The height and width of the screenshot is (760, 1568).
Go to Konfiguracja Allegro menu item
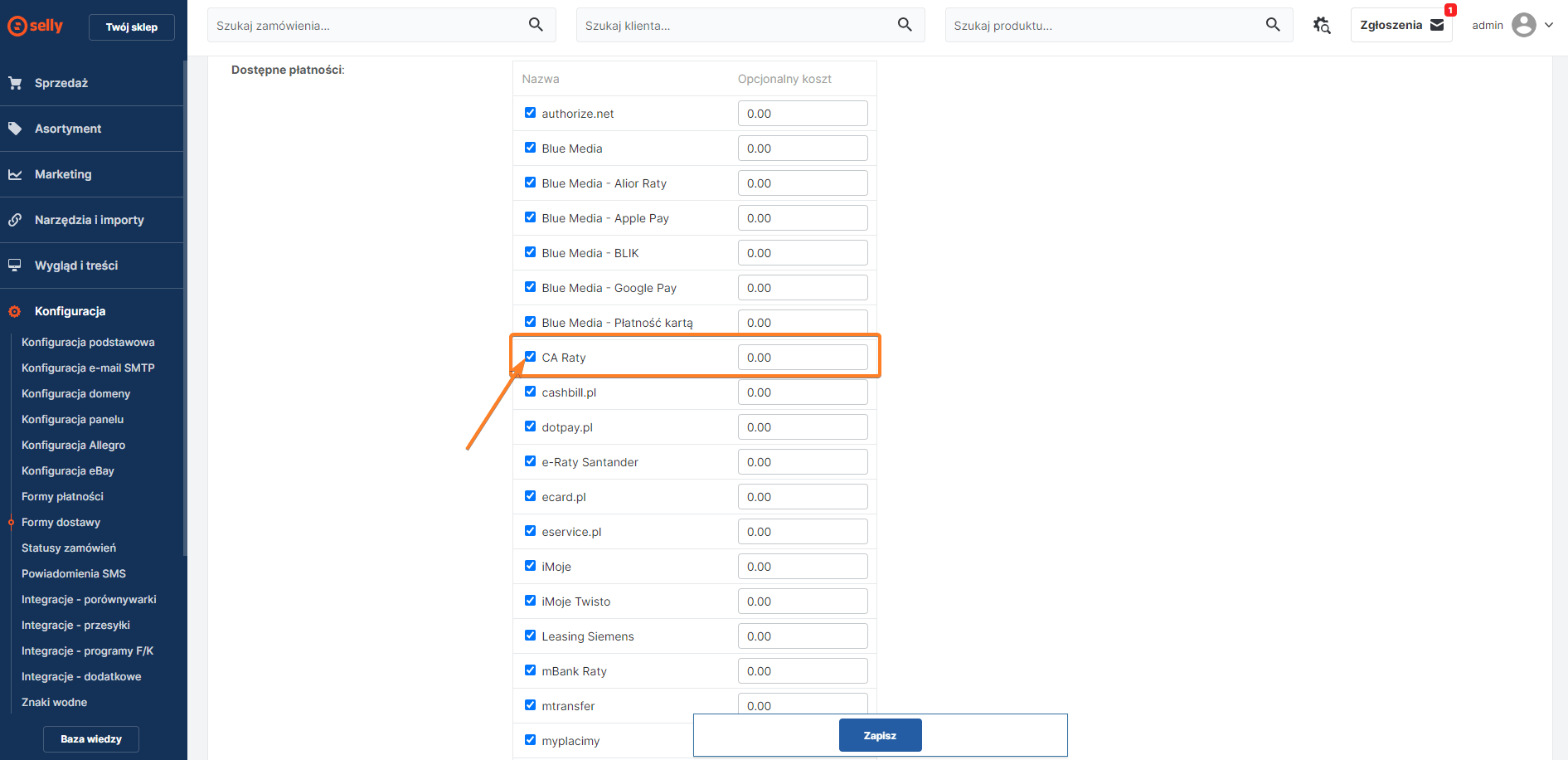(73, 445)
